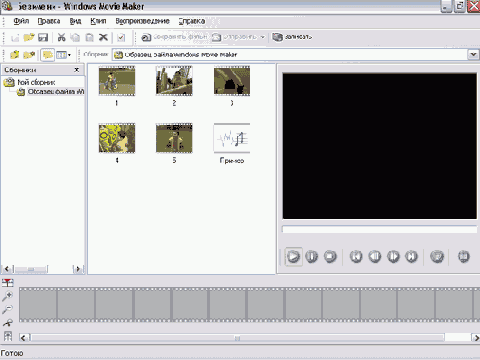Open the Send movie dropdown arrow
The height and width of the screenshot is (360, 480).
tap(263, 37)
